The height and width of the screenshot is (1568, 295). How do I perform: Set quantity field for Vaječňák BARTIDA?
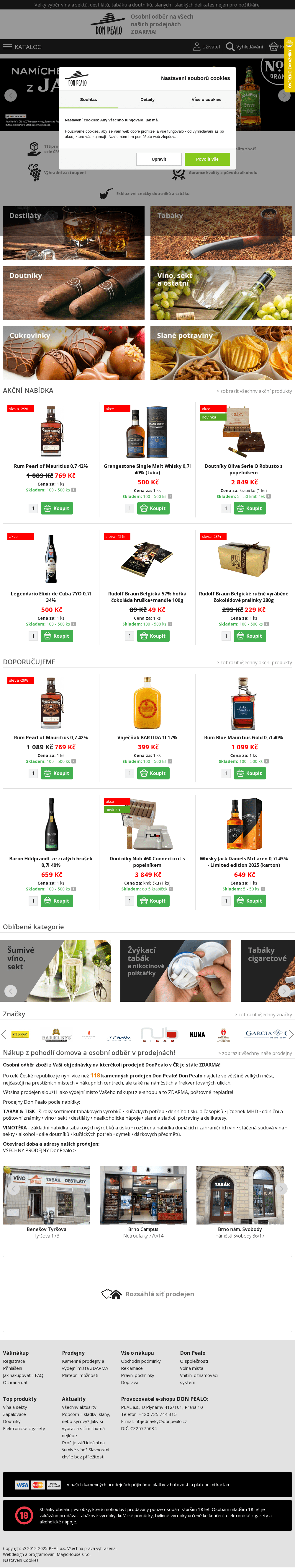tap(130, 773)
